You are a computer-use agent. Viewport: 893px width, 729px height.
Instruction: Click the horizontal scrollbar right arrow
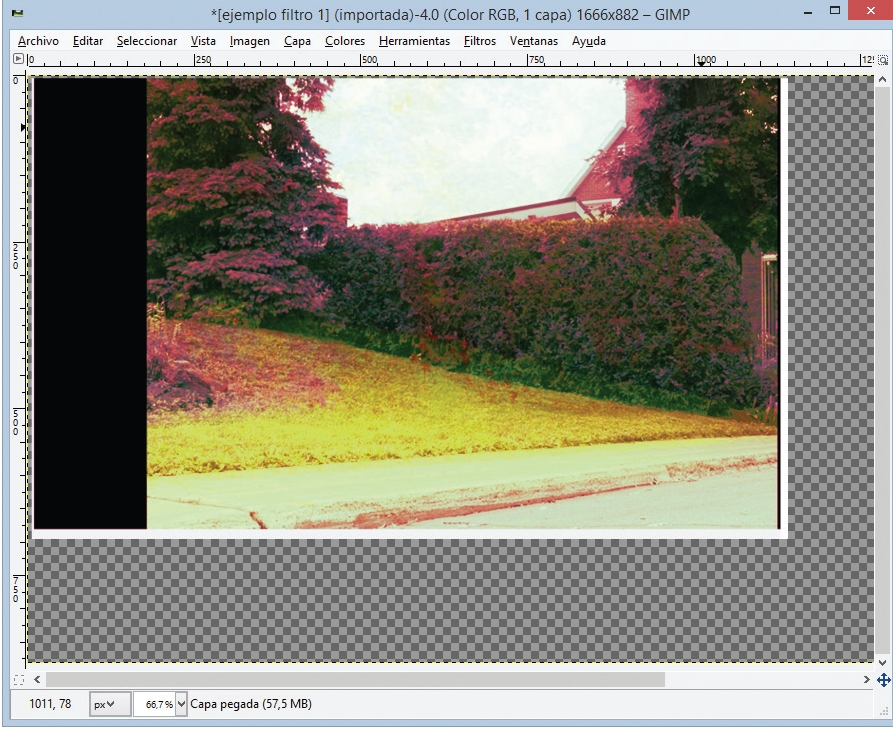coord(866,679)
